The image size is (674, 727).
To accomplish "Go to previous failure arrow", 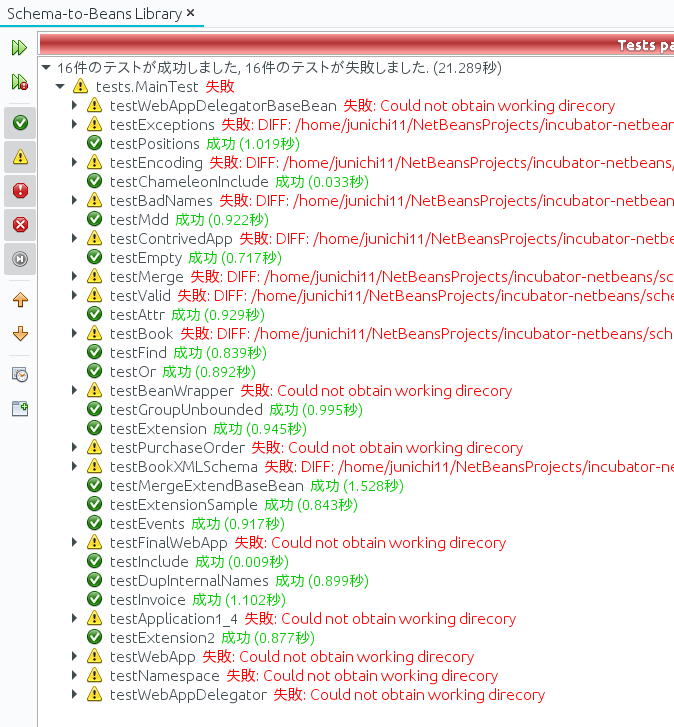I will click(20, 300).
